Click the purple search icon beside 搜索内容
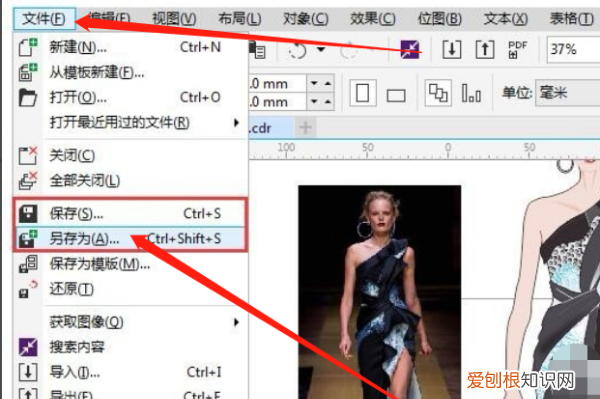Image resolution: width=600 pixels, height=399 pixels. pyautogui.click(x=28, y=347)
